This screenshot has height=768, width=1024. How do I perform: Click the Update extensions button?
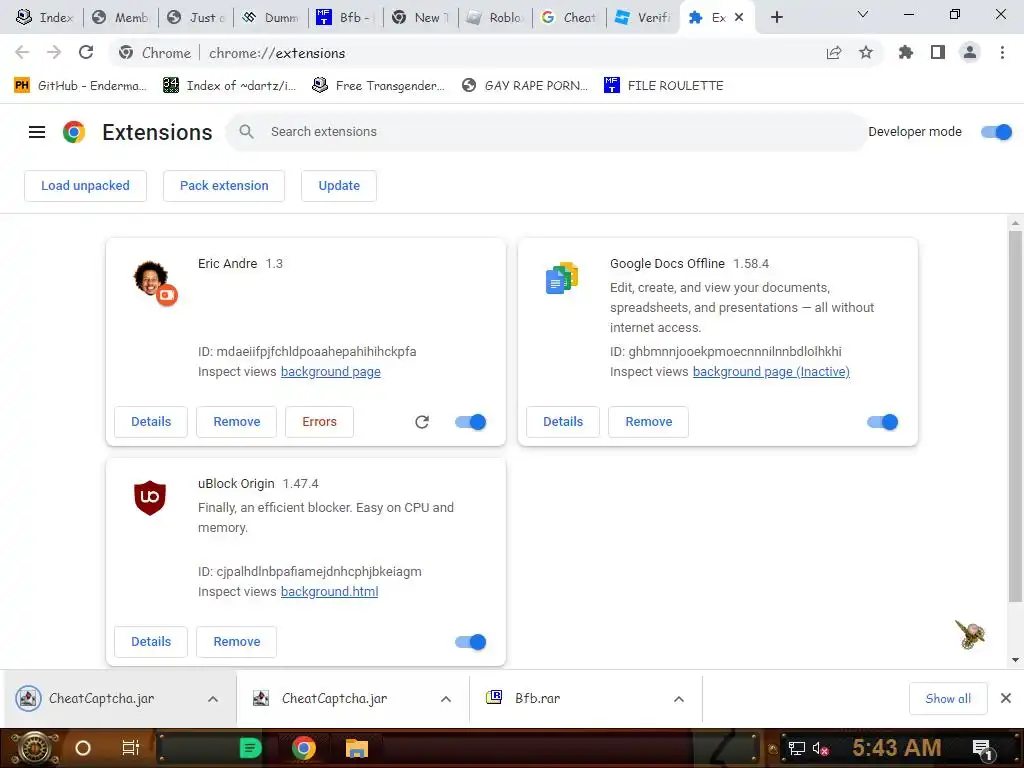(x=339, y=185)
